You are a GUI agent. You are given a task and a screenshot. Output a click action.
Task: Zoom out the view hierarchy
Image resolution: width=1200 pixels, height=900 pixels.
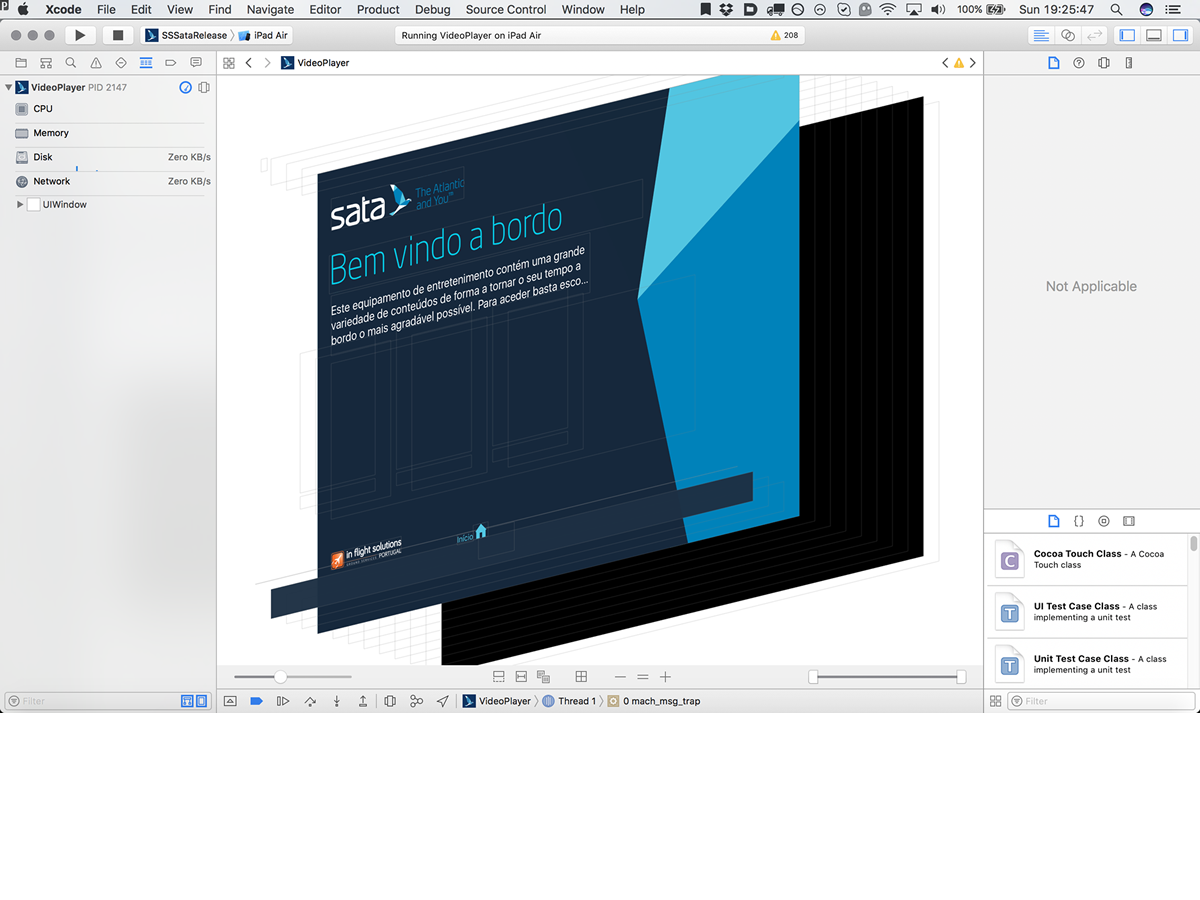620,677
